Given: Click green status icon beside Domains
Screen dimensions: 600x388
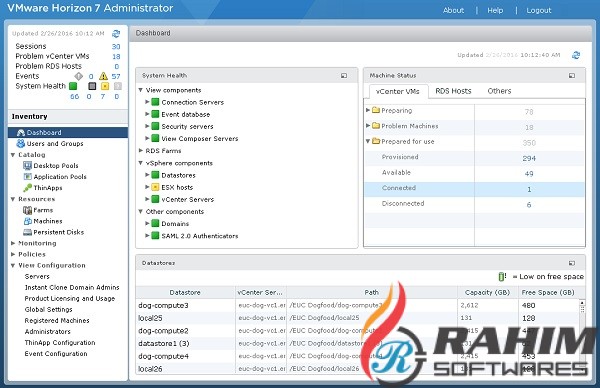Looking at the screenshot, I should (155, 223).
